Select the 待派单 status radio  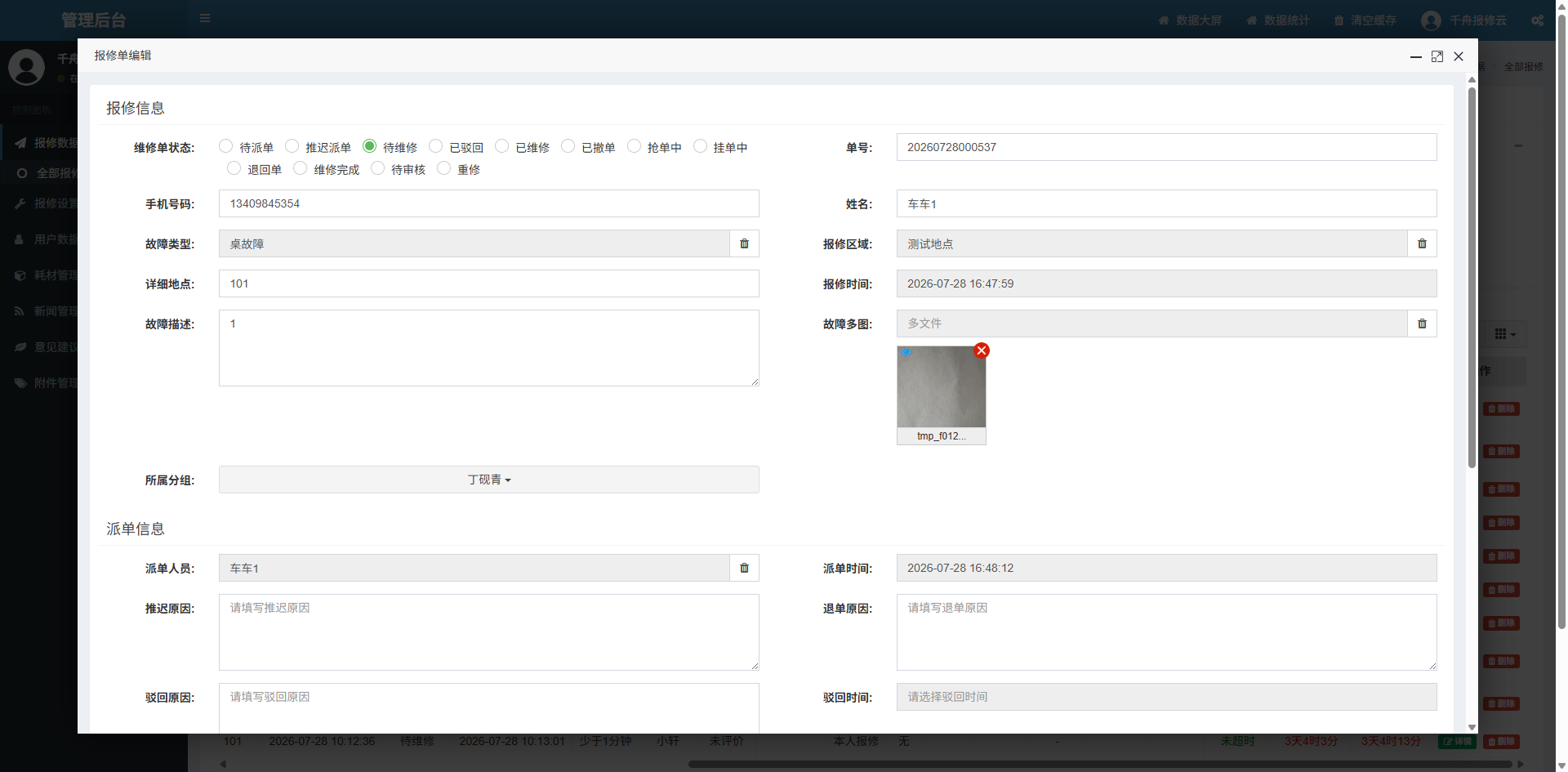pyautogui.click(x=226, y=146)
